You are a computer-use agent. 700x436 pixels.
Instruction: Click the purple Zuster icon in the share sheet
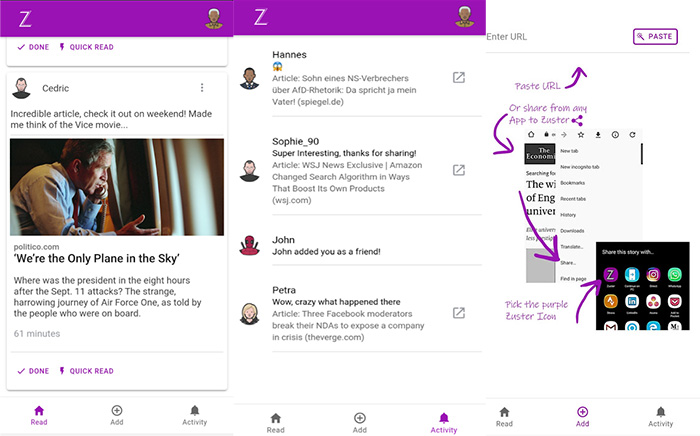(x=610, y=275)
